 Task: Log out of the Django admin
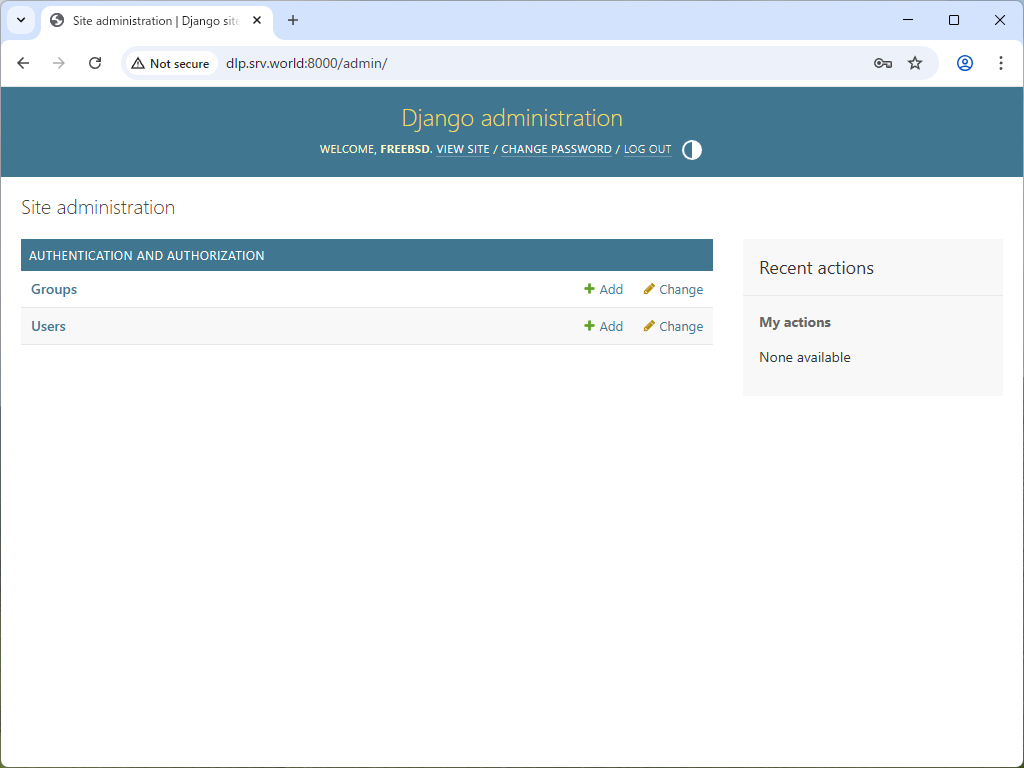(647, 149)
